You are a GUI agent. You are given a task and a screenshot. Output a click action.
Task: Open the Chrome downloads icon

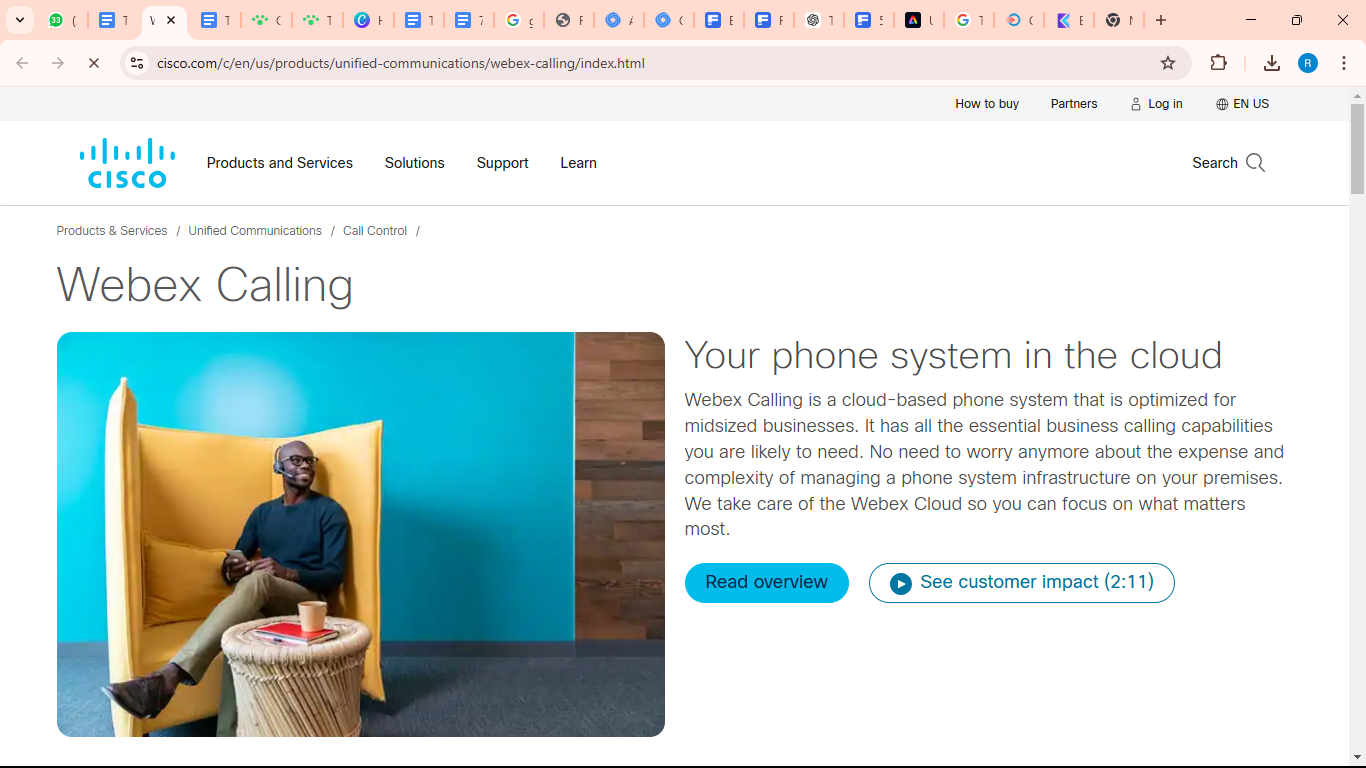tap(1271, 63)
